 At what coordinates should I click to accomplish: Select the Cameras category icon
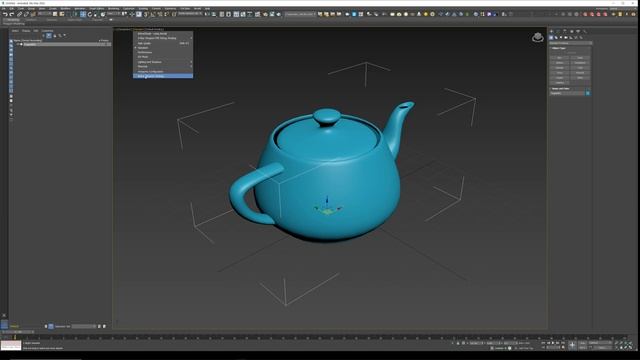click(566, 37)
